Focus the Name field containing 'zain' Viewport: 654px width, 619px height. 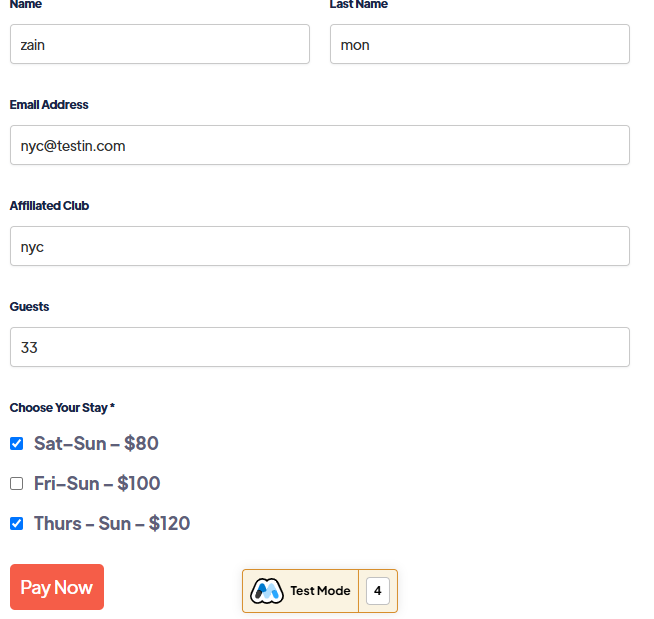tap(160, 44)
